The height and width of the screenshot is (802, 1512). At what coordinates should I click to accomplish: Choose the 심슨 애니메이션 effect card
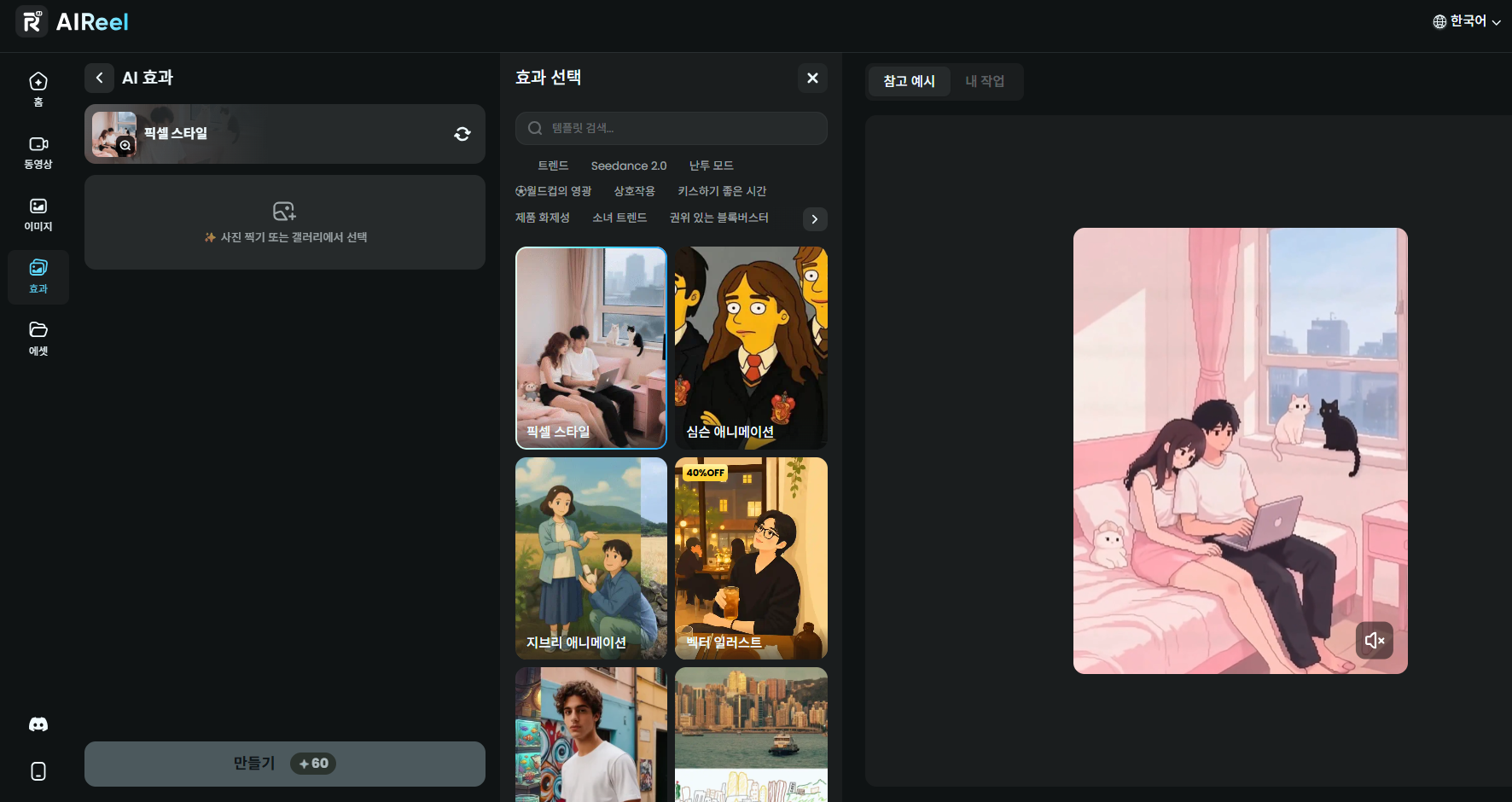[751, 348]
